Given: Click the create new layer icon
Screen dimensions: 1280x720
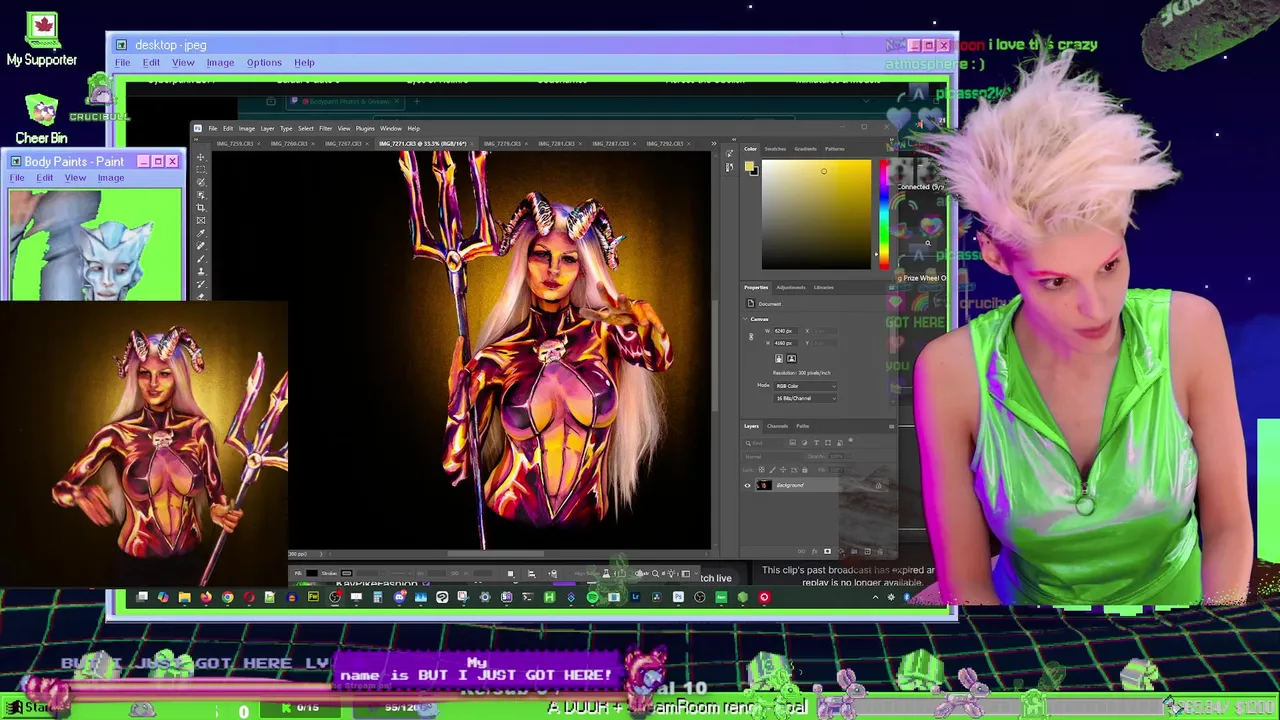Looking at the screenshot, I should click(x=867, y=551).
